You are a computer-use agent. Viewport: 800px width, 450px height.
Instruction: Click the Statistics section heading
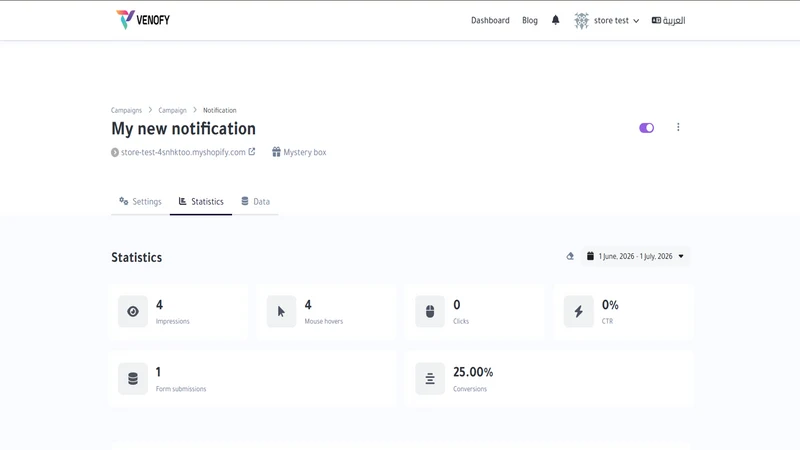137,257
